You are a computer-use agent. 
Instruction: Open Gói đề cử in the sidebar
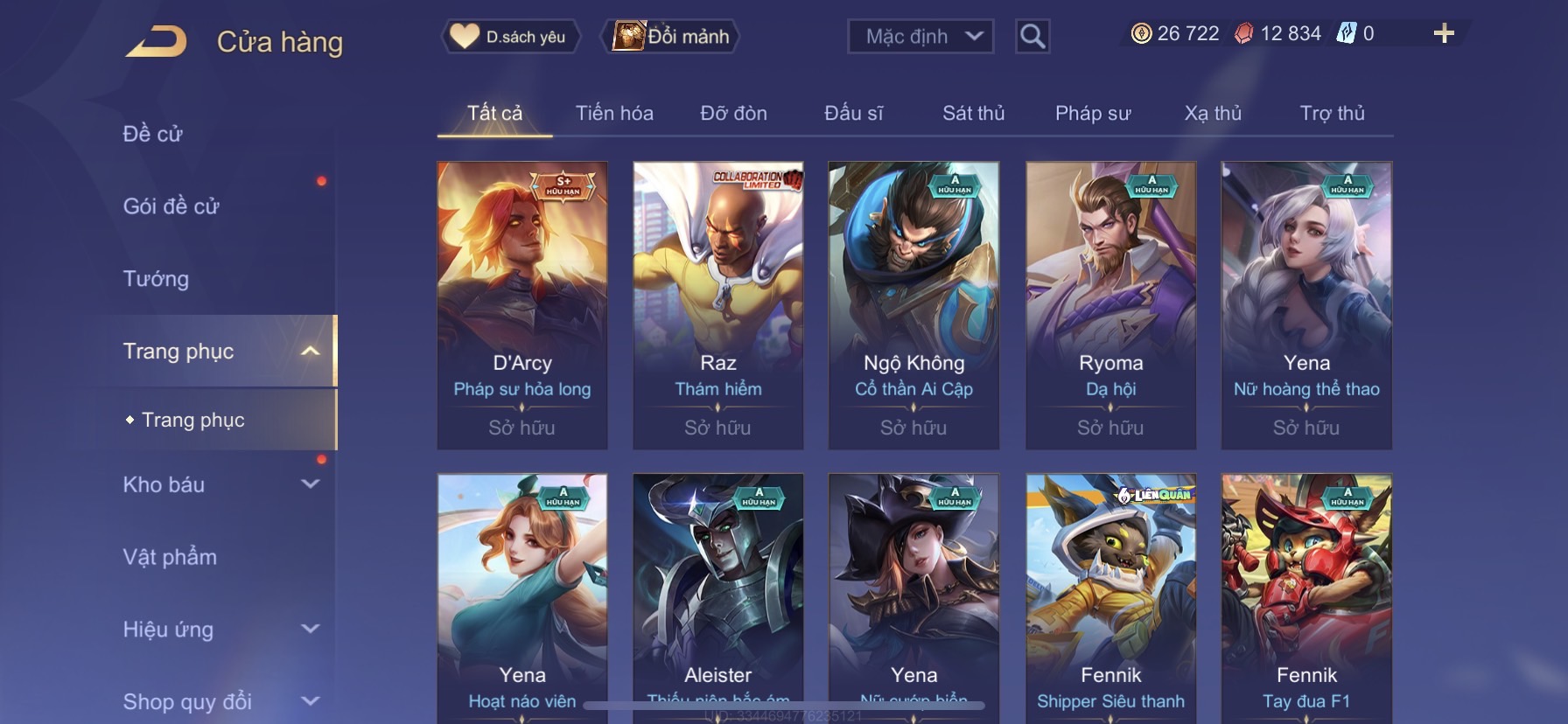(171, 206)
